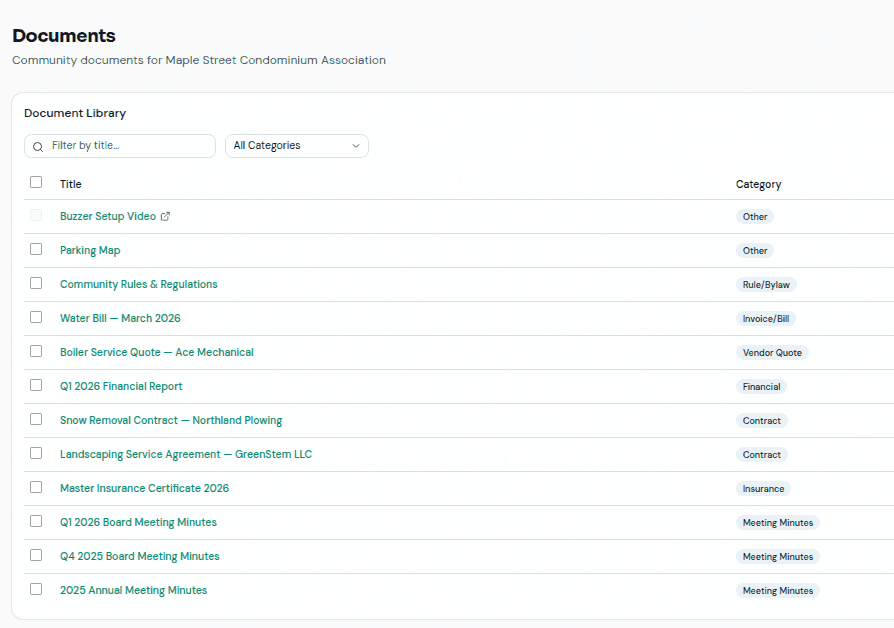
Task: Select the 2025 Annual Meeting Minutes checkbox
Action: (x=36, y=589)
